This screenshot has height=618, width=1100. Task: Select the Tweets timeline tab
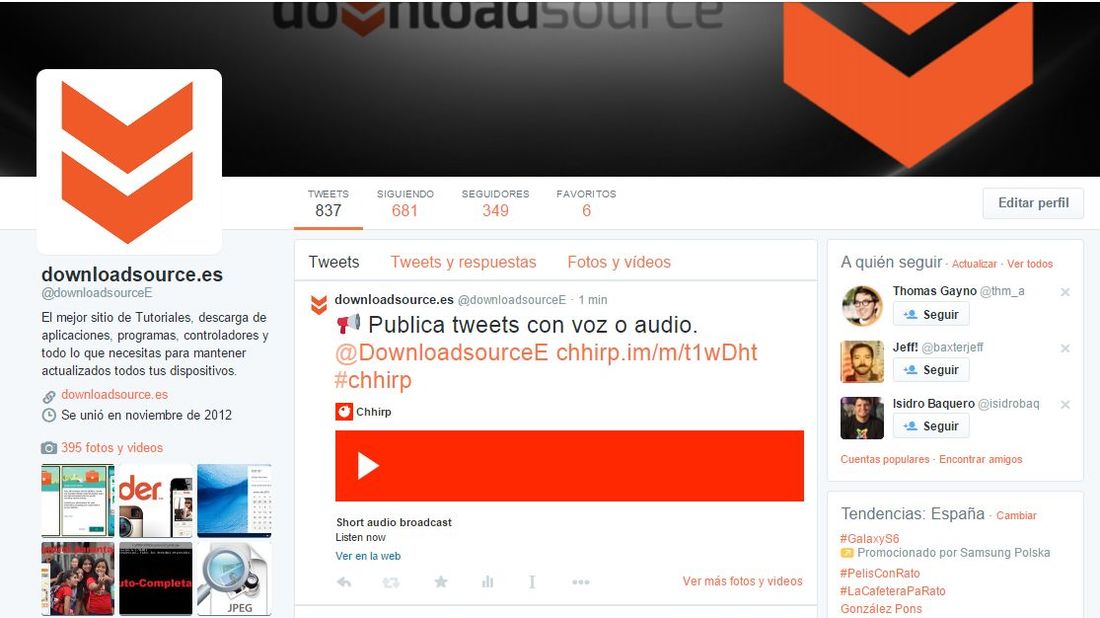tap(334, 262)
